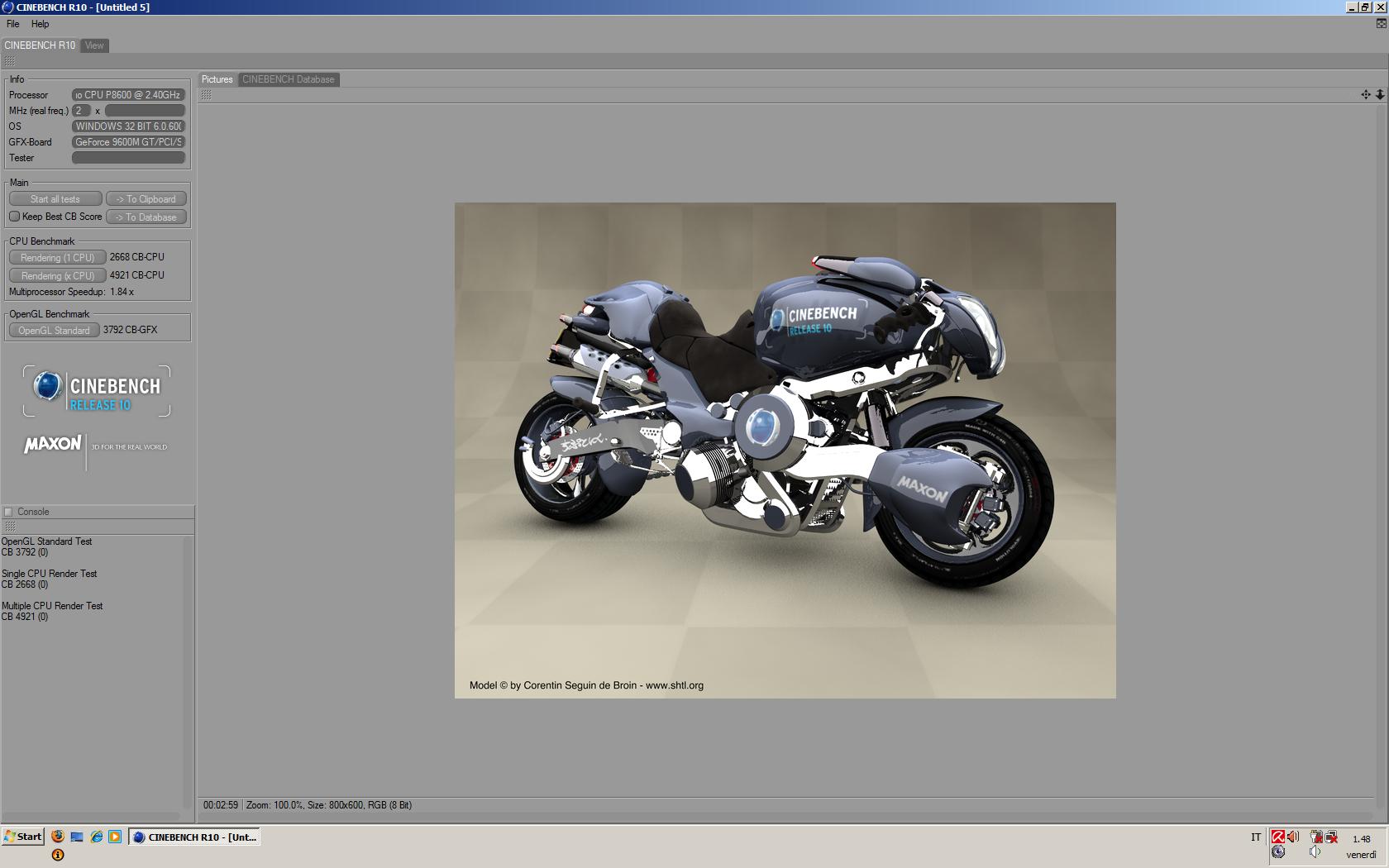
Task: Enable the Keep Best CB Score checkbox
Action: [x=14, y=217]
